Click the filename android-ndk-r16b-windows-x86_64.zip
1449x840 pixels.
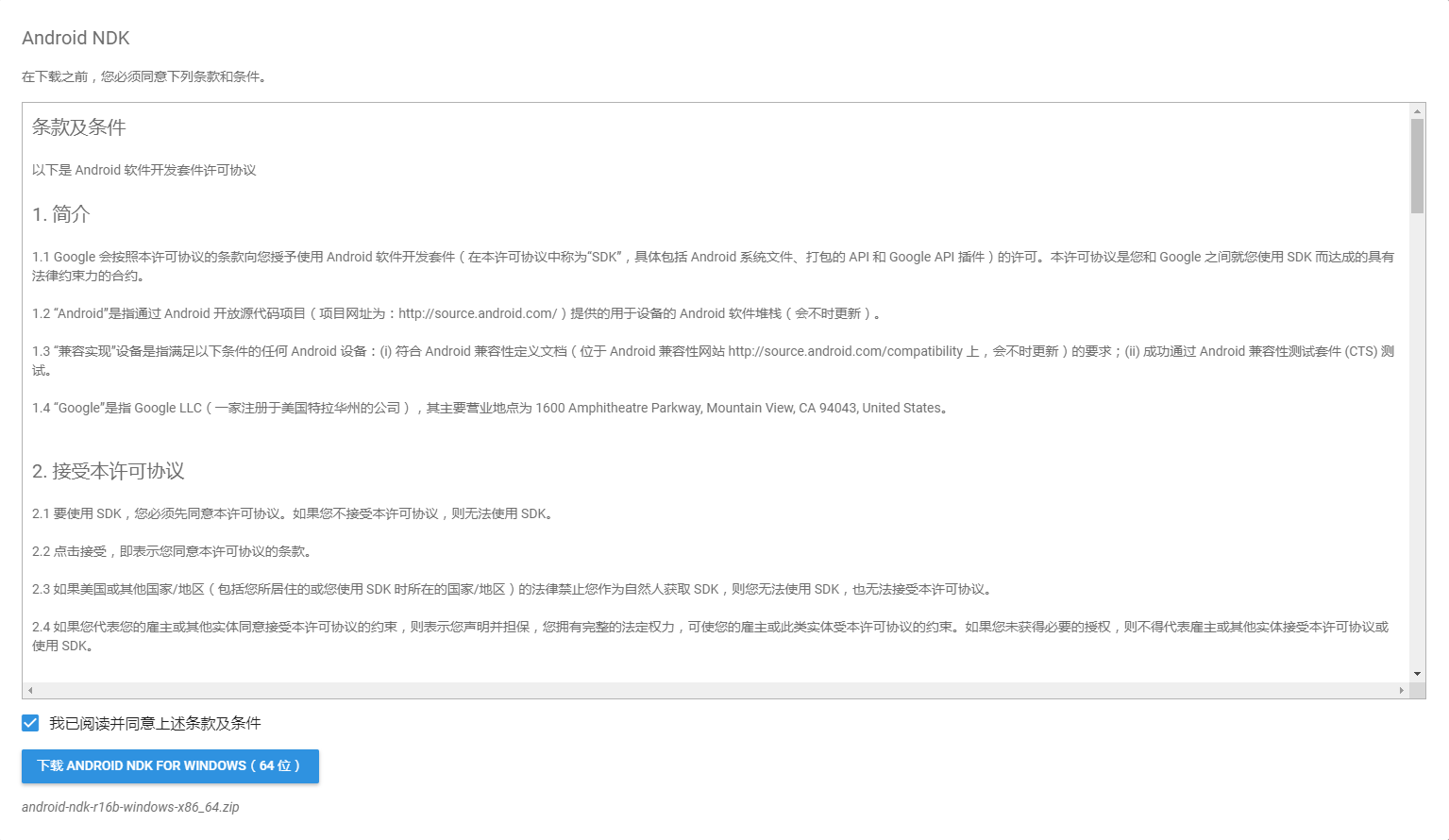click(130, 807)
